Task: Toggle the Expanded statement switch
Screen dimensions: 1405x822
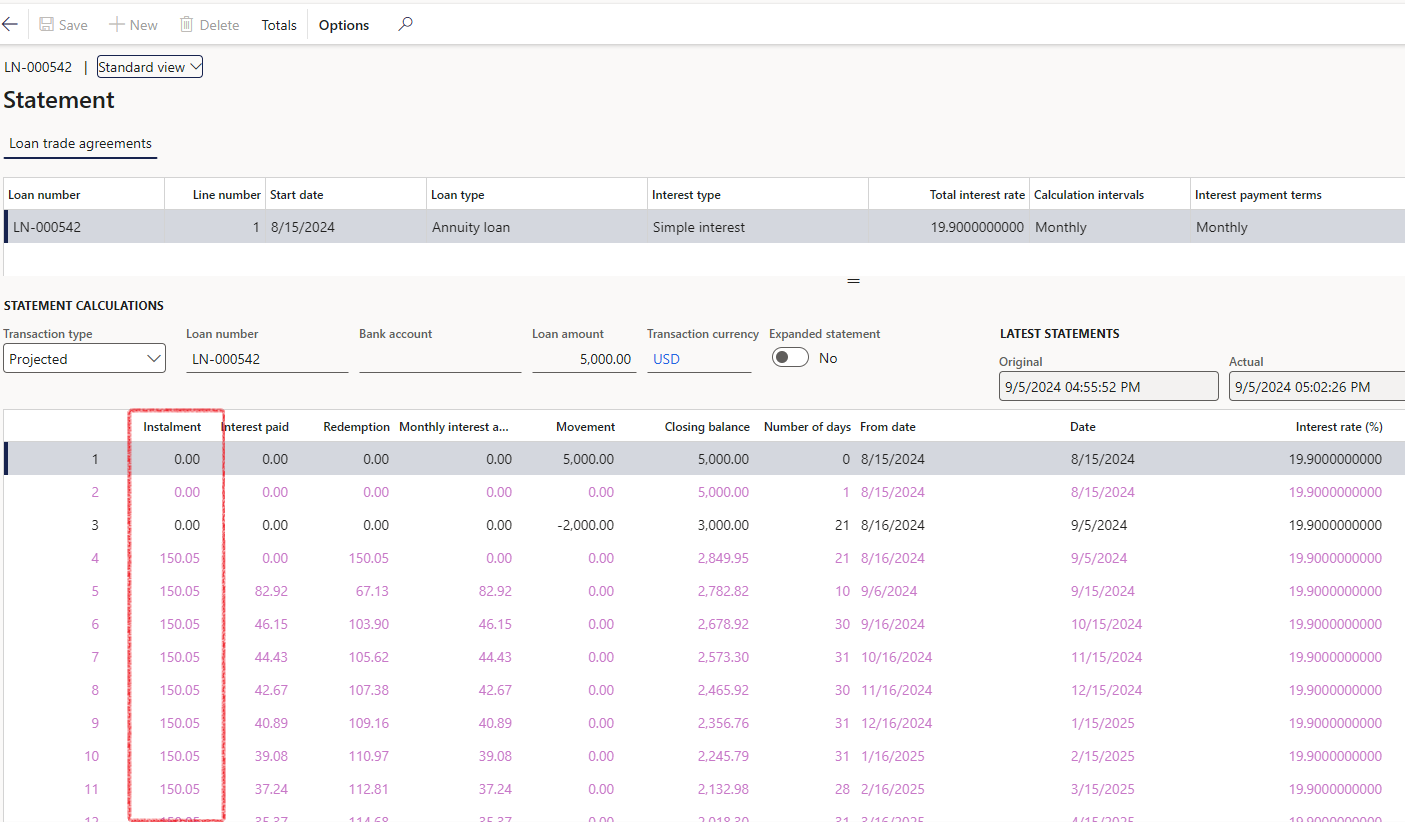Action: [x=790, y=358]
